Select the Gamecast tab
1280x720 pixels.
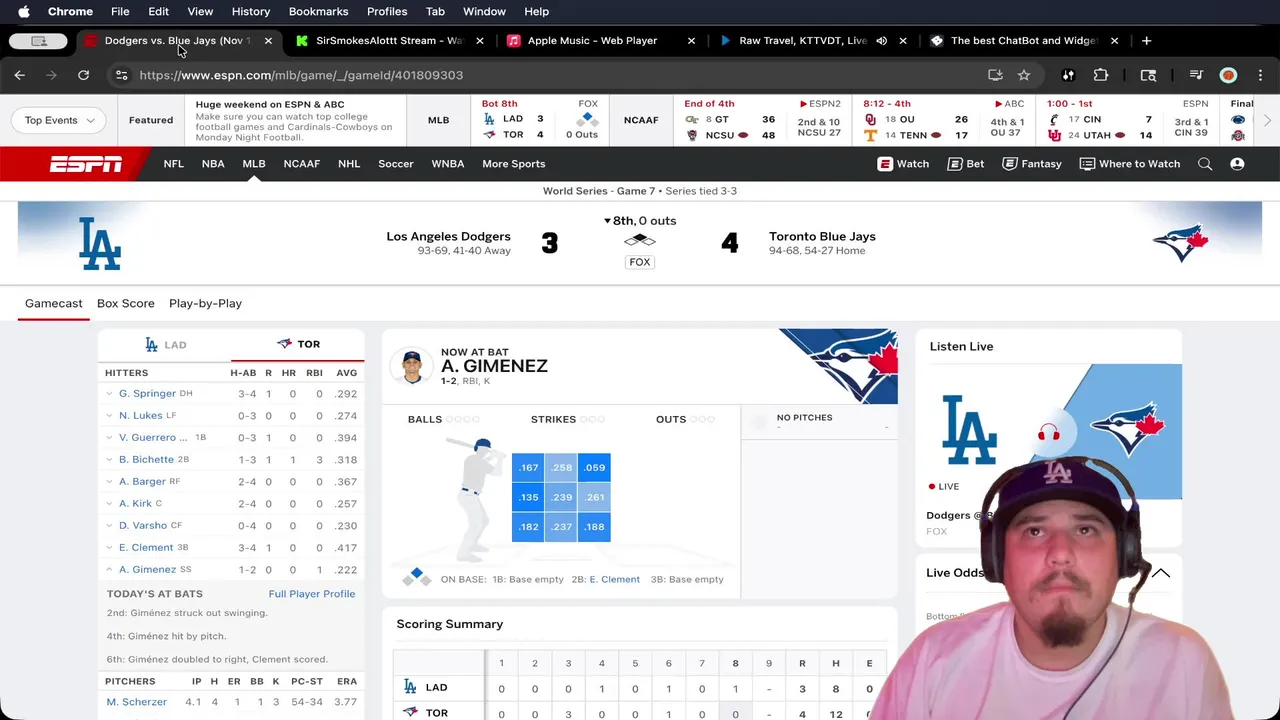pos(54,303)
